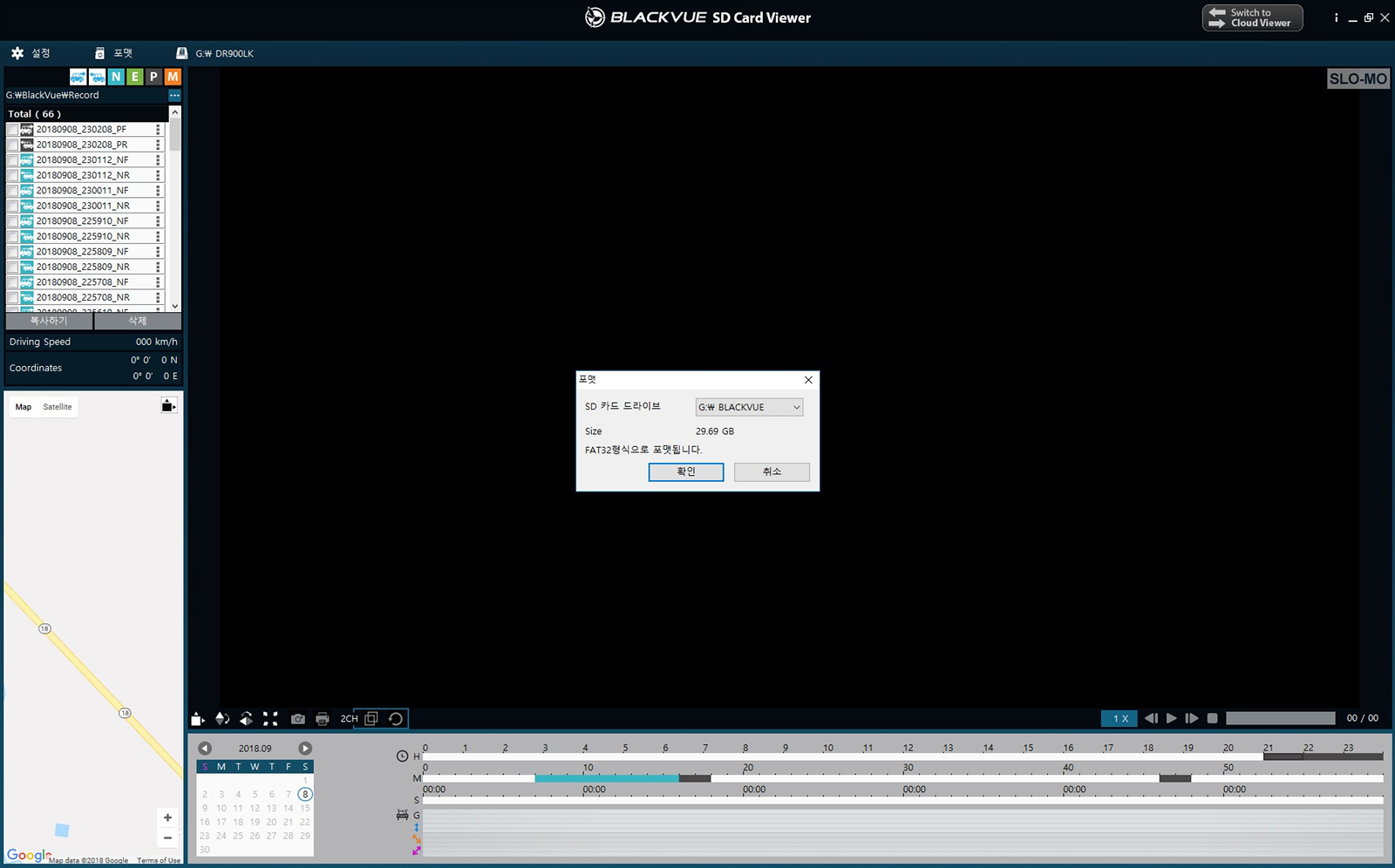Step back one frame

pyautogui.click(x=1151, y=718)
